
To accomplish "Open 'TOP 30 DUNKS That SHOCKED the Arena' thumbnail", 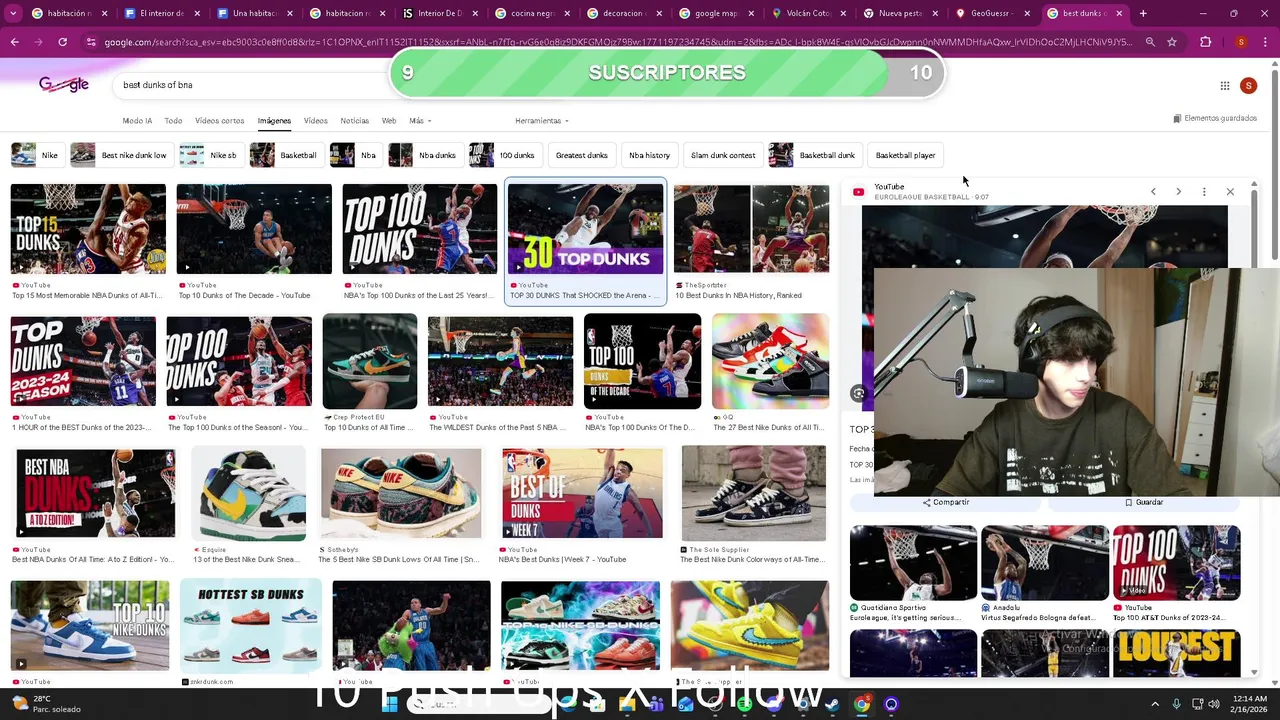I will (585, 229).
